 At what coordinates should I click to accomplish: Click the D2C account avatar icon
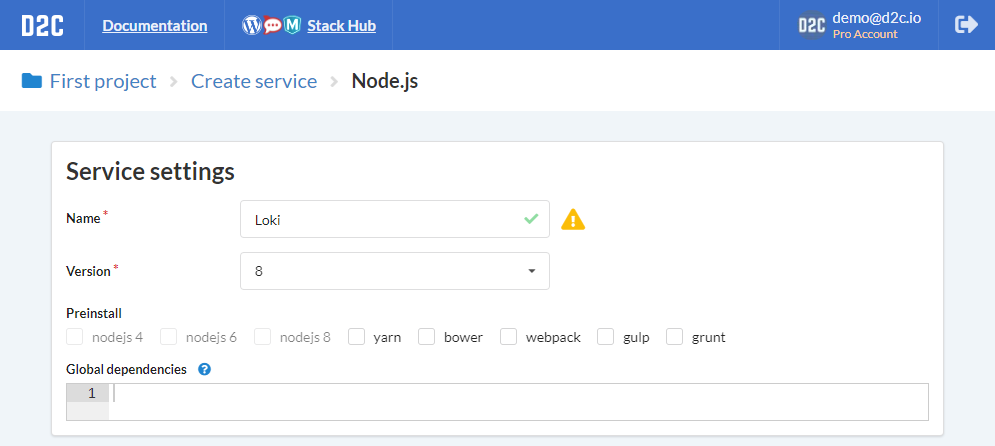coord(812,25)
